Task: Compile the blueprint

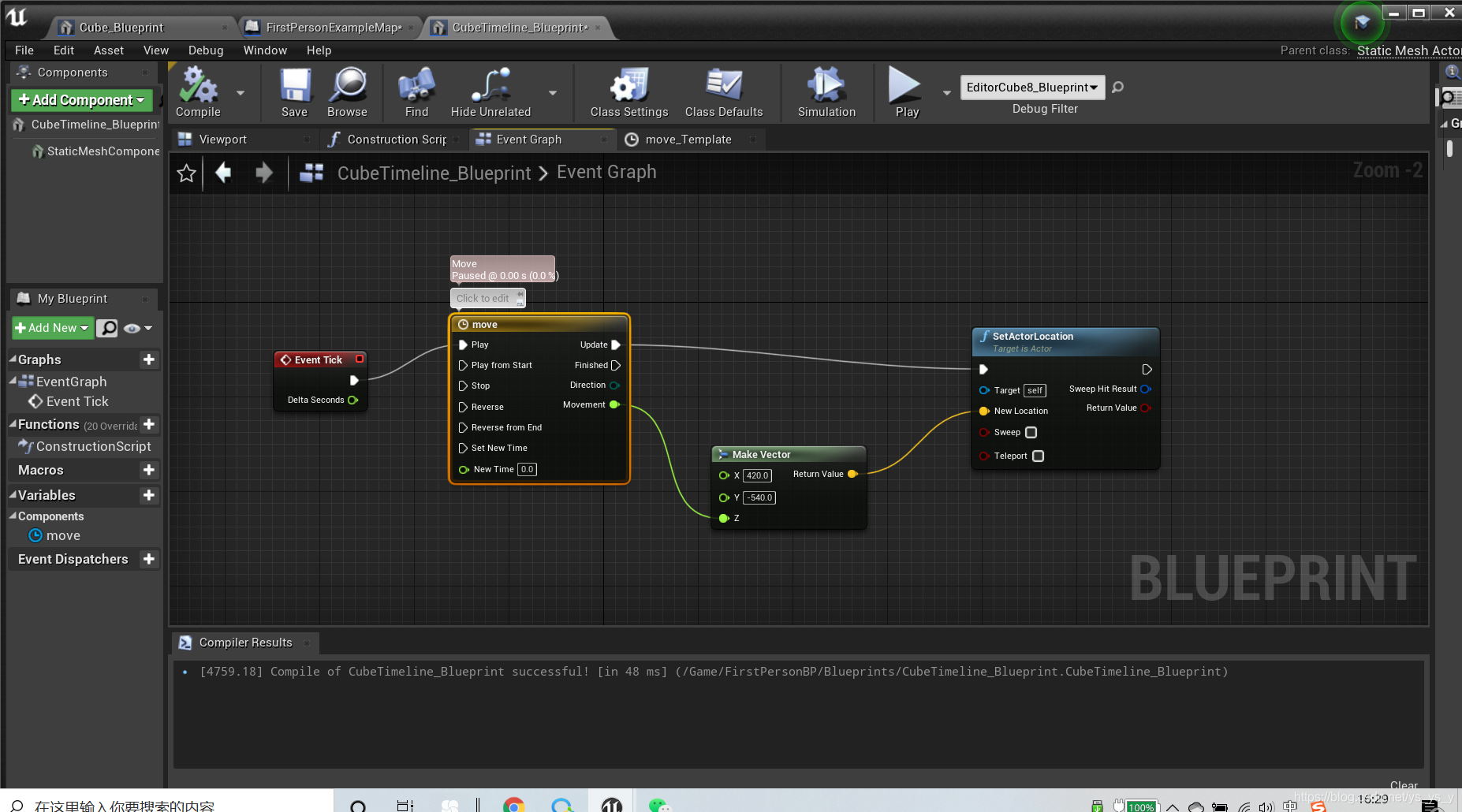Action: tap(197, 91)
